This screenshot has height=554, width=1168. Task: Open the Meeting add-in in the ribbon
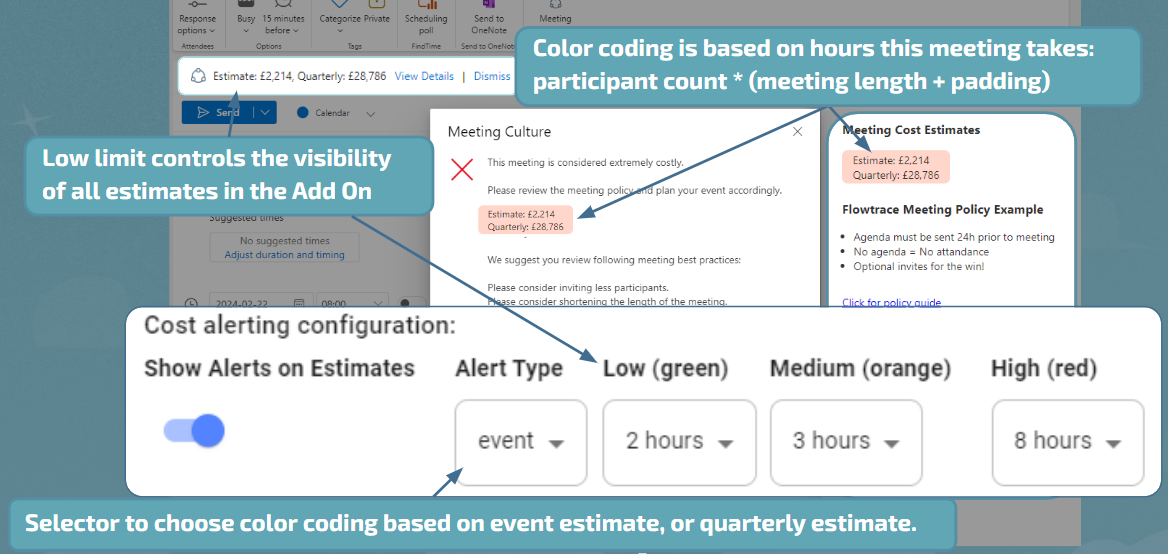tap(555, 13)
